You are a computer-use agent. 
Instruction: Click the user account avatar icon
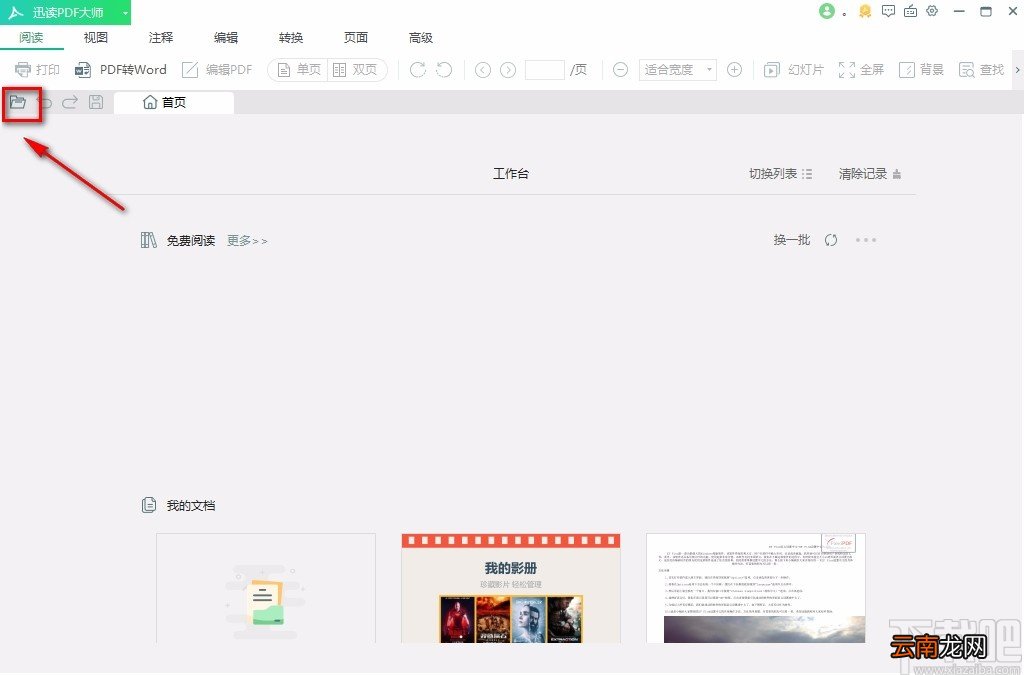click(827, 11)
